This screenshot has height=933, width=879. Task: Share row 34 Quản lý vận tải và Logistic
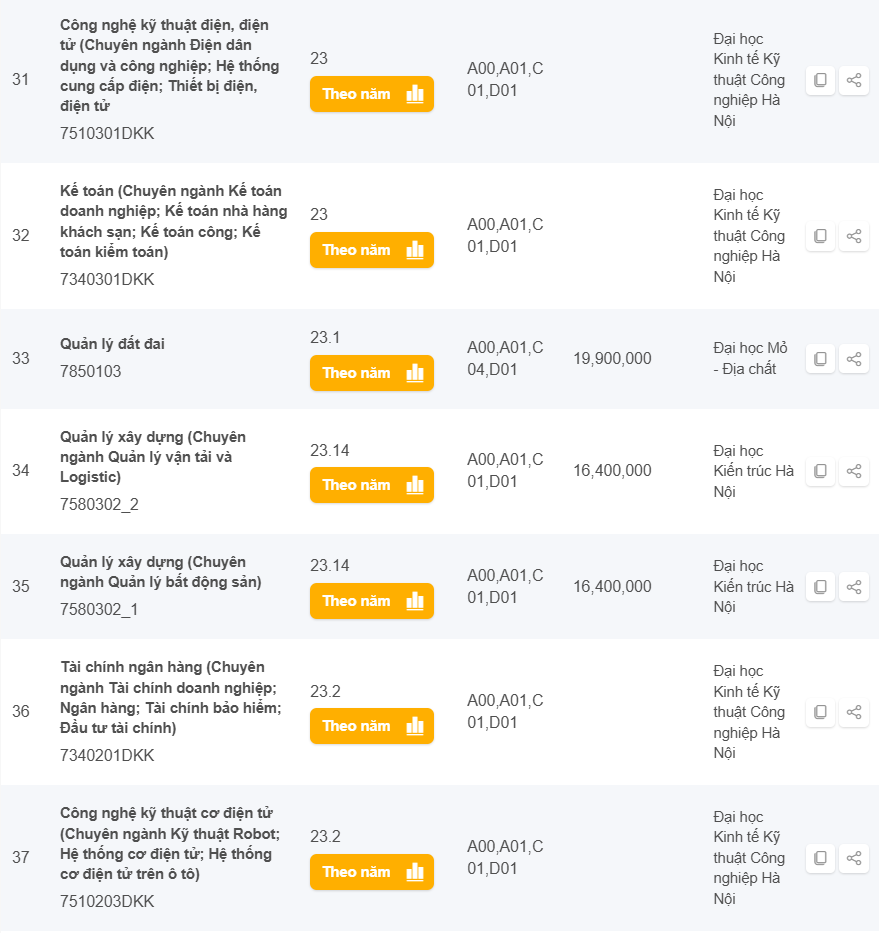click(x=854, y=471)
